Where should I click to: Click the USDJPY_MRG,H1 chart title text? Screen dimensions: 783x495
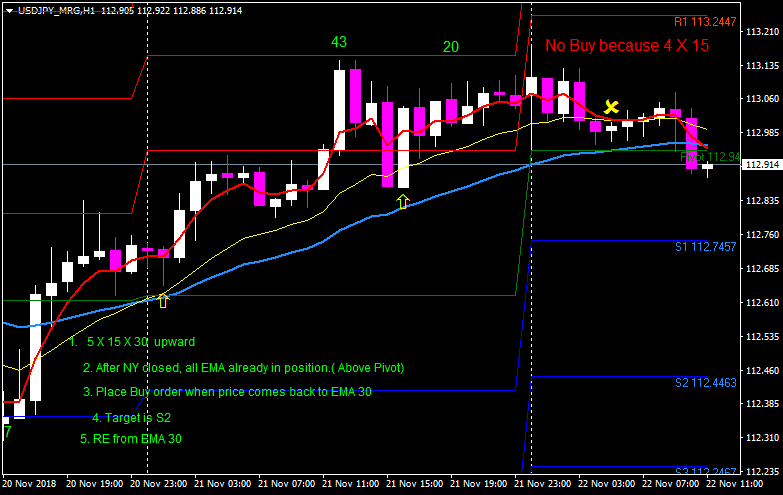click(56, 10)
